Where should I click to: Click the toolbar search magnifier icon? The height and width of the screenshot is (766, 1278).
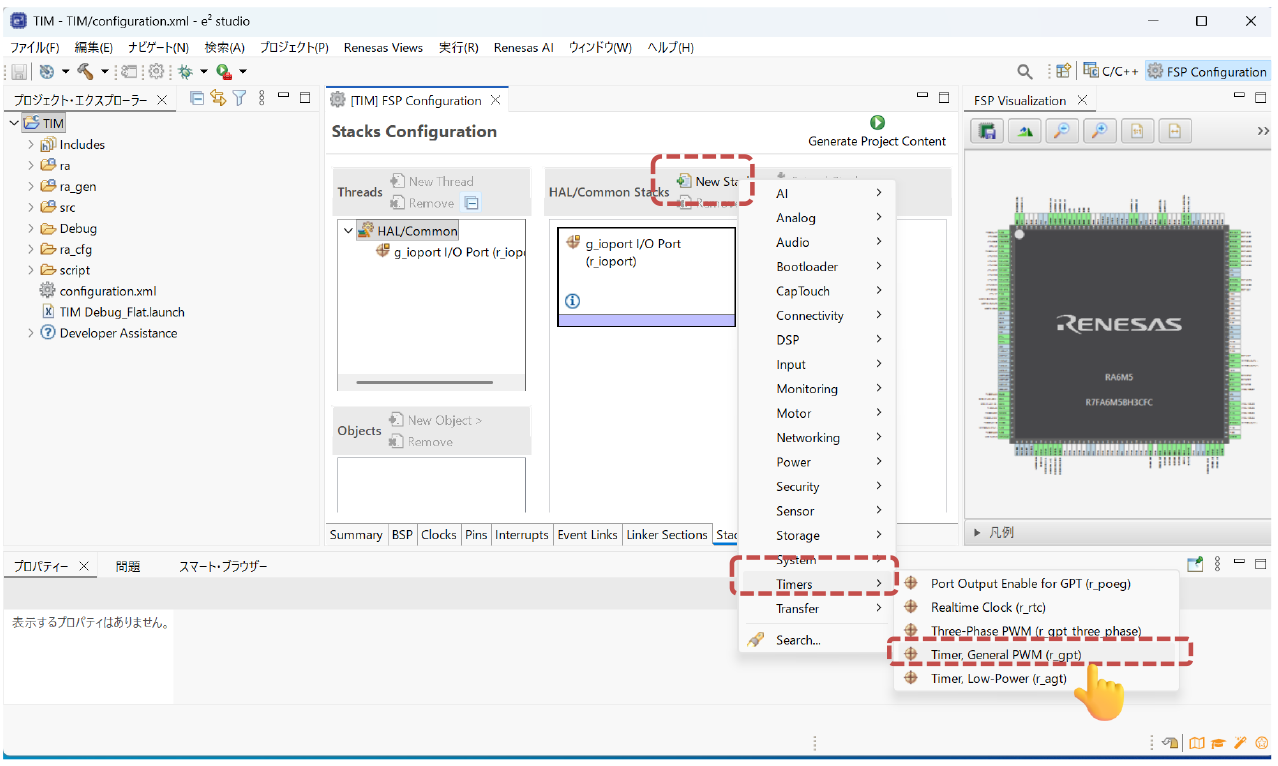[1025, 72]
